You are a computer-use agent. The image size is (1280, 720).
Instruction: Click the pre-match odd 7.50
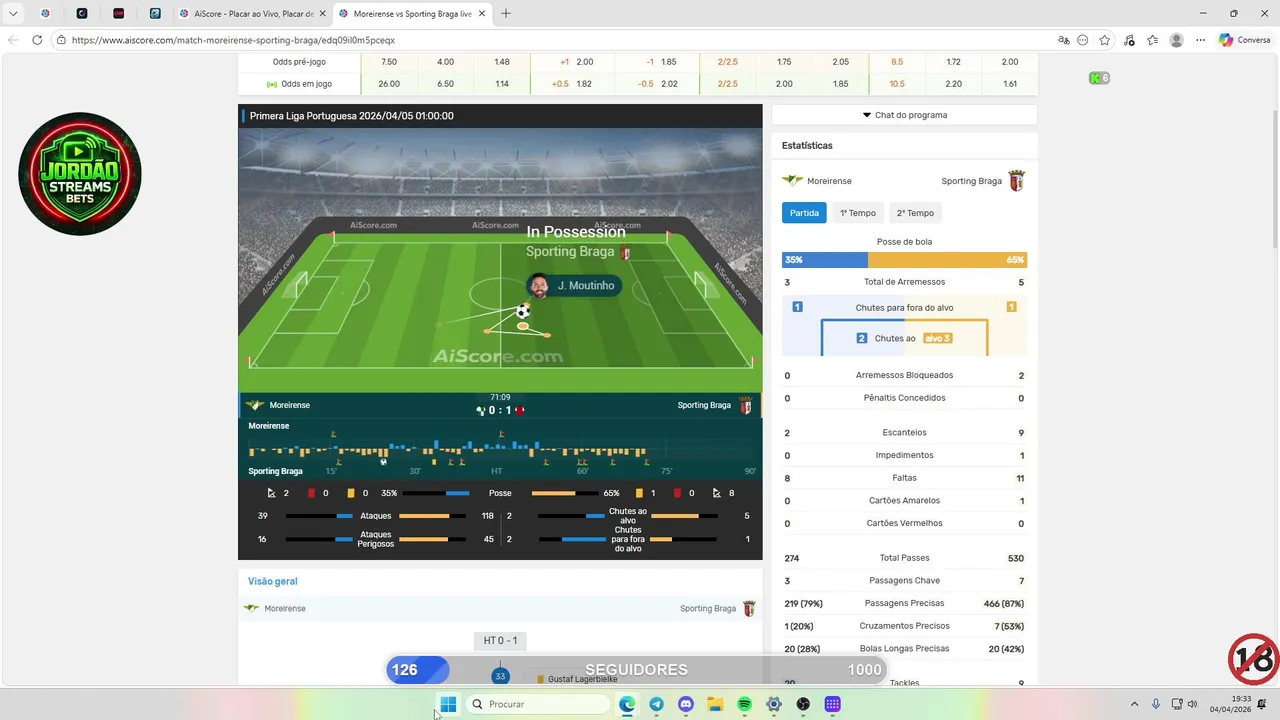tap(389, 62)
